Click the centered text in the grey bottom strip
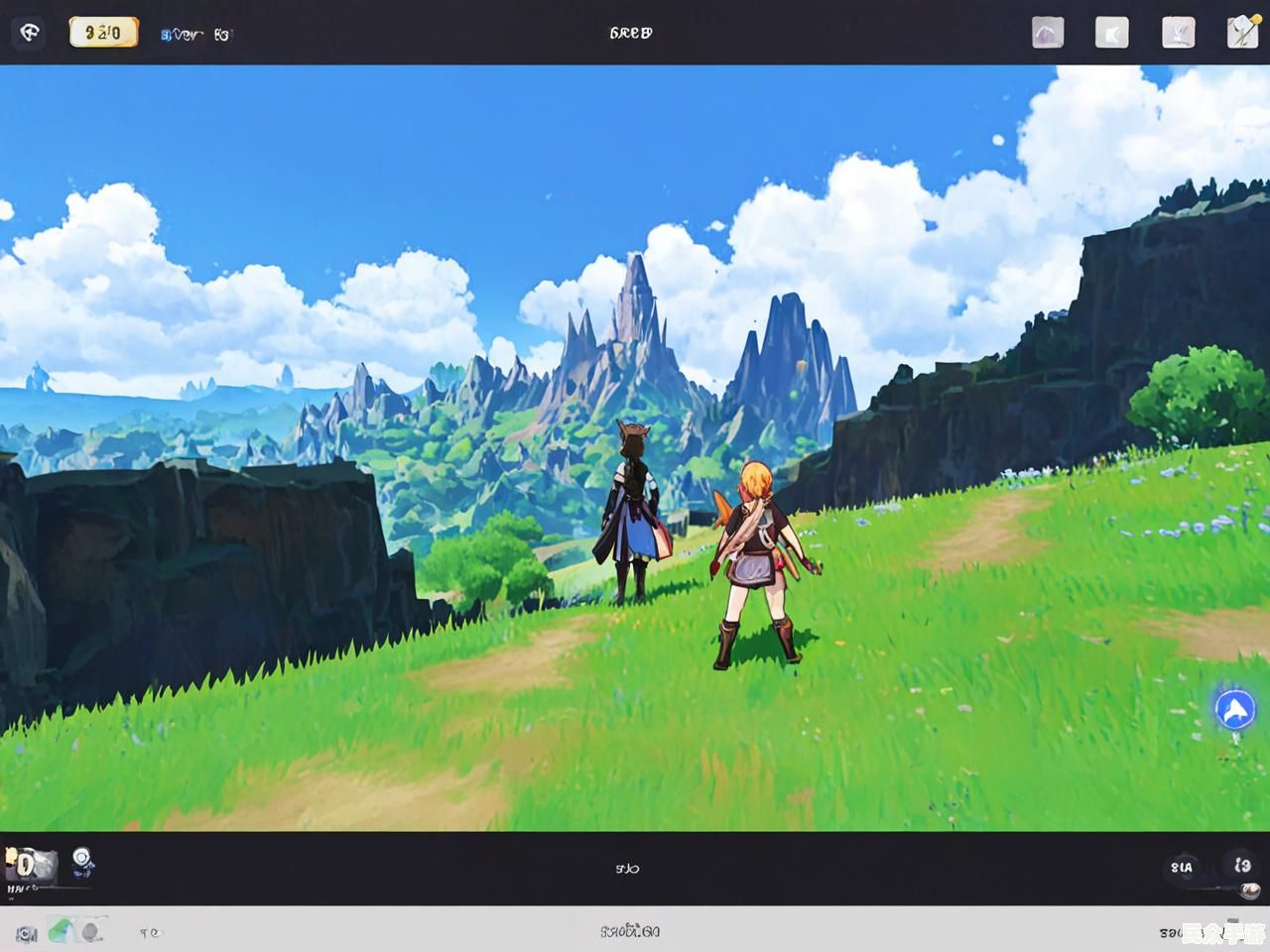Screen dimensions: 1270x952 (x=630, y=931)
